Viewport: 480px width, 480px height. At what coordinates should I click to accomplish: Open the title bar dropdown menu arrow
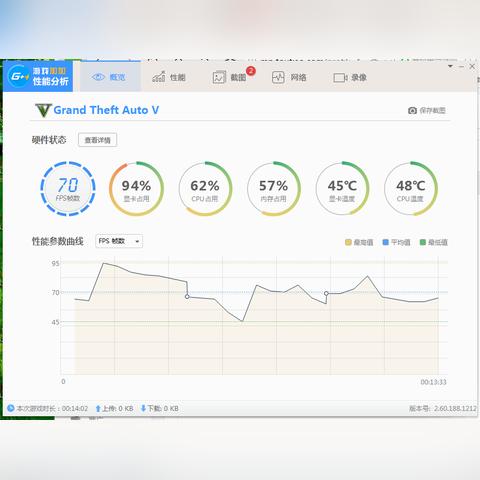[450, 66]
